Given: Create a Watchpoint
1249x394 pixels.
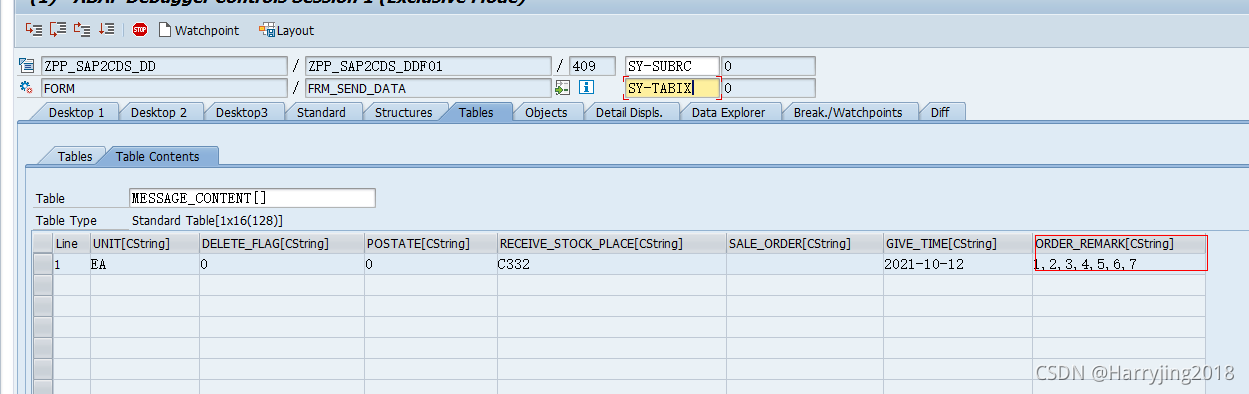Looking at the screenshot, I should coord(199,30).
